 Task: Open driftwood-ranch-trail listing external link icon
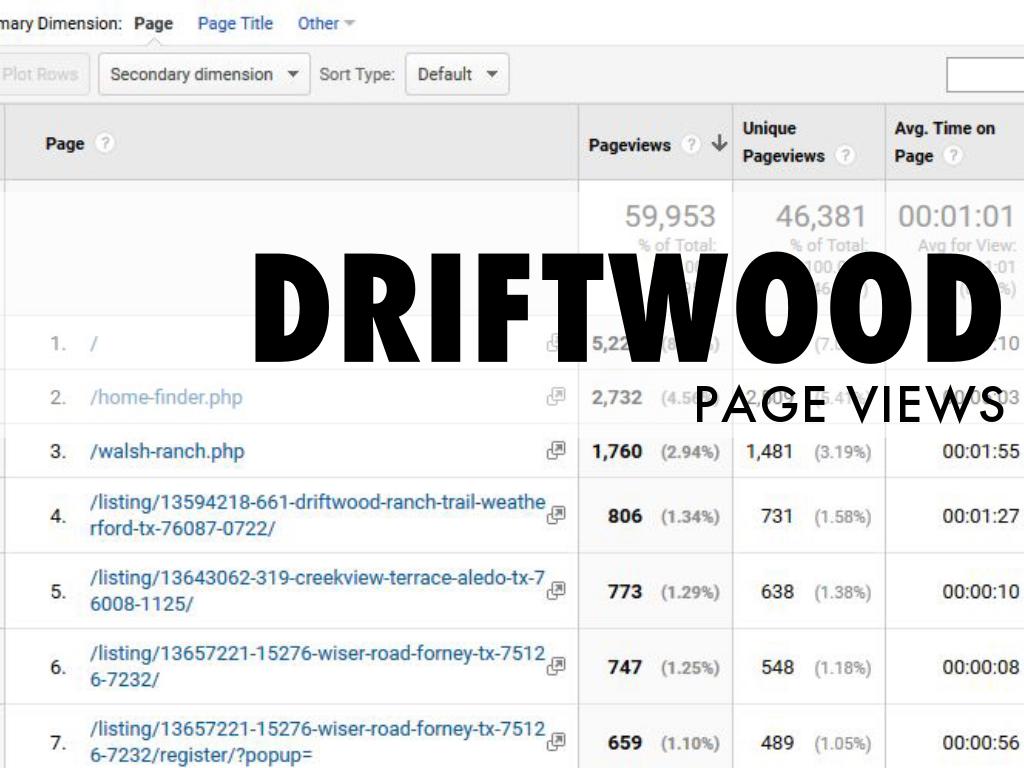(557, 515)
